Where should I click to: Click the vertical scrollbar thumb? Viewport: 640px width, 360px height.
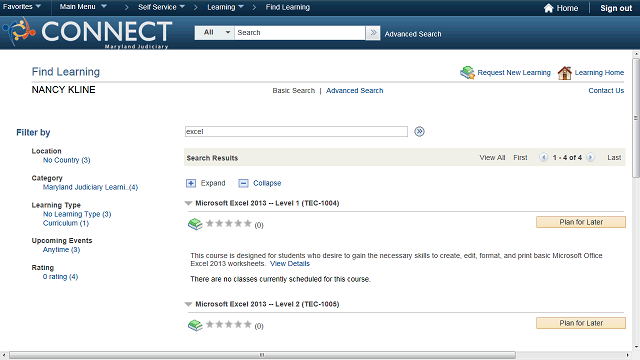pyautogui.click(x=636, y=118)
